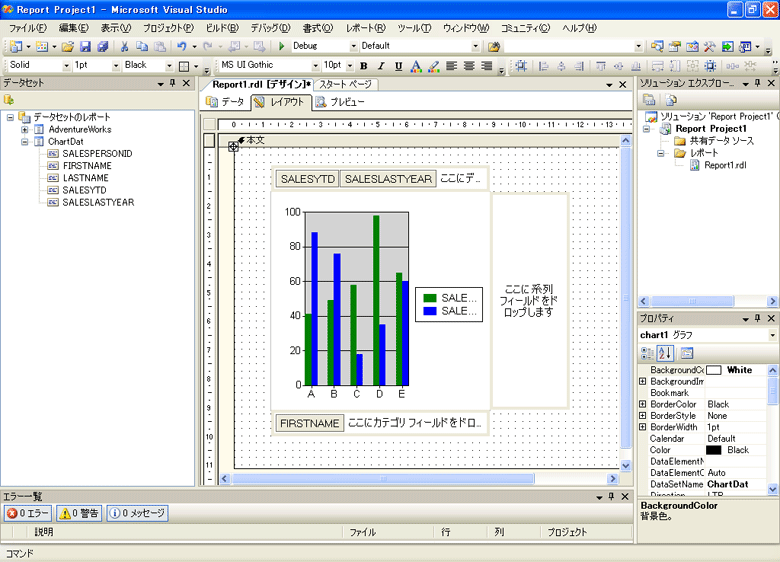This screenshot has width=780, height=562.
Task: Open the ファイル(F) menu
Action: [x=28, y=28]
